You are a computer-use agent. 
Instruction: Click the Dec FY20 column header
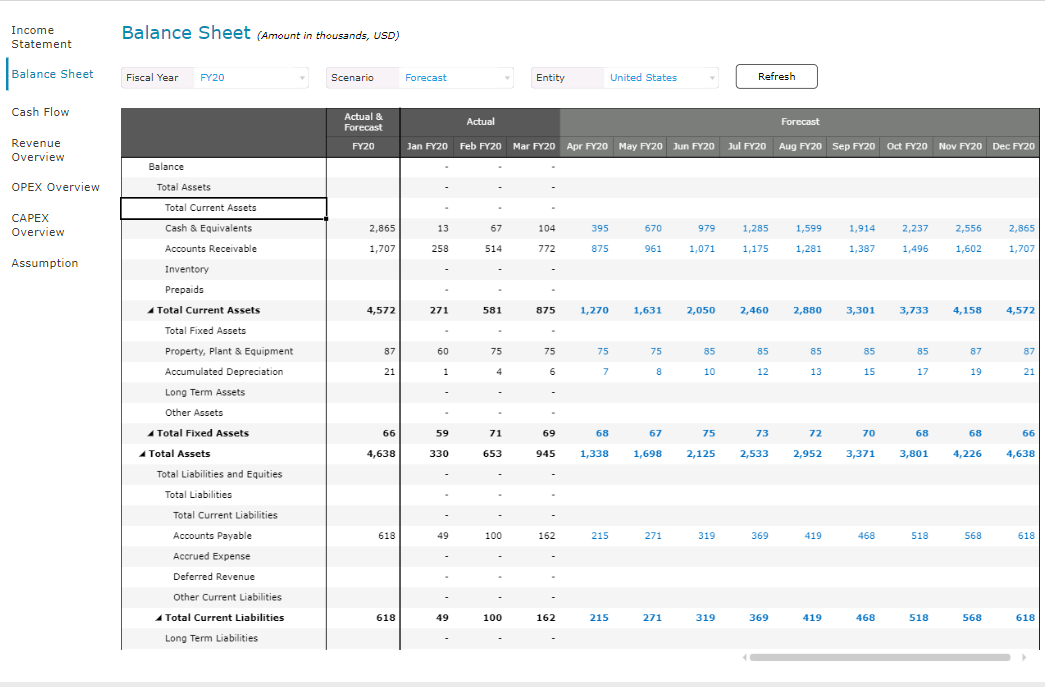[1013, 146]
